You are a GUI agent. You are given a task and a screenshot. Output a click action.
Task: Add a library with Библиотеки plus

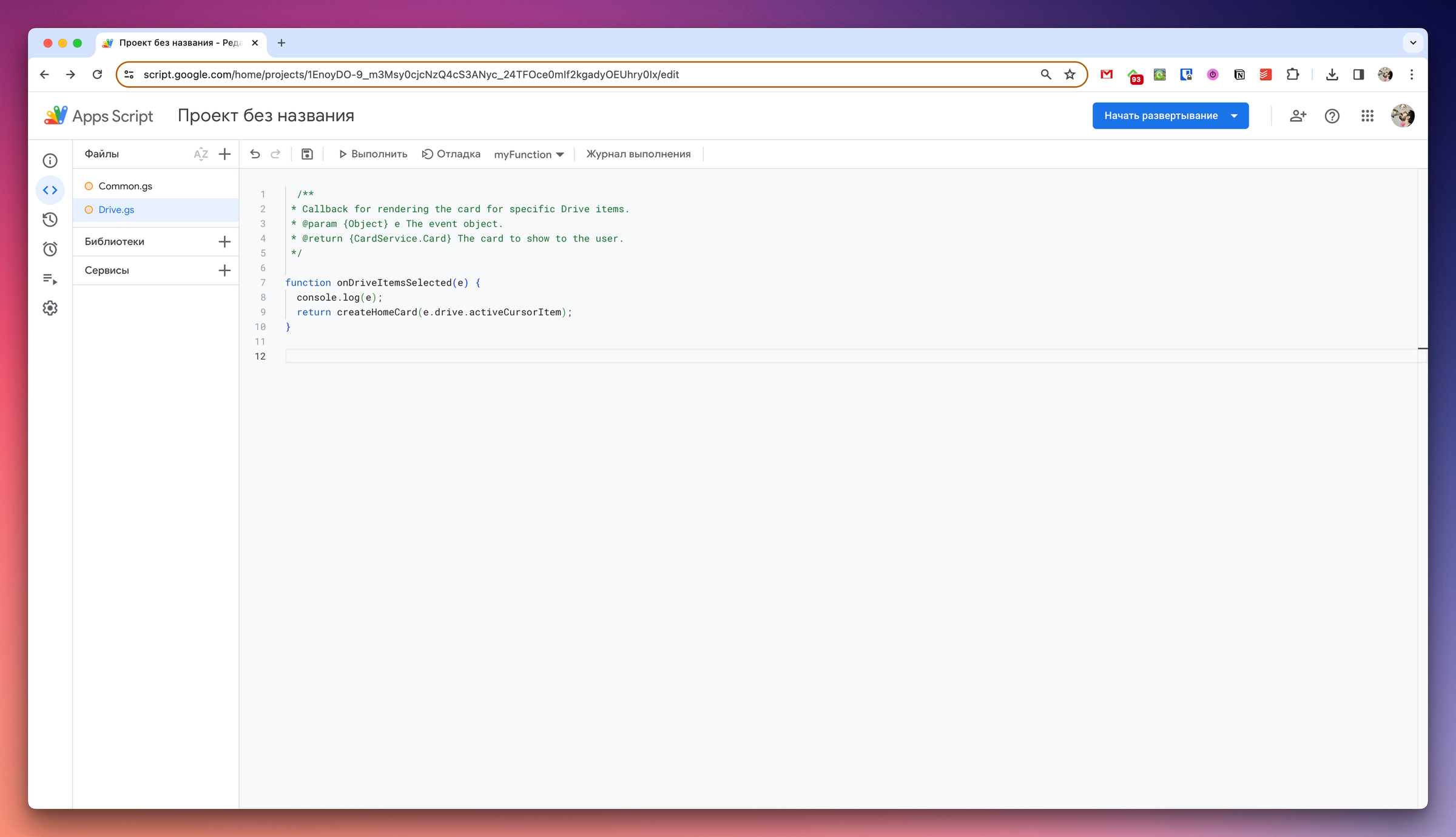coord(224,241)
